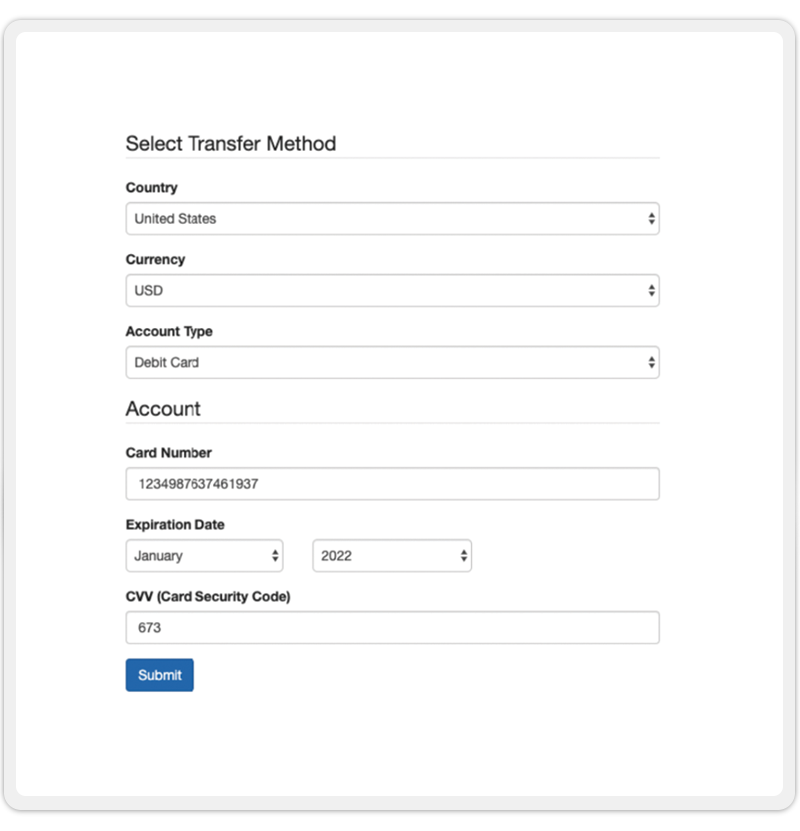The height and width of the screenshot is (831, 800).
Task: Click the Expiration Date label
Action: [x=175, y=525]
